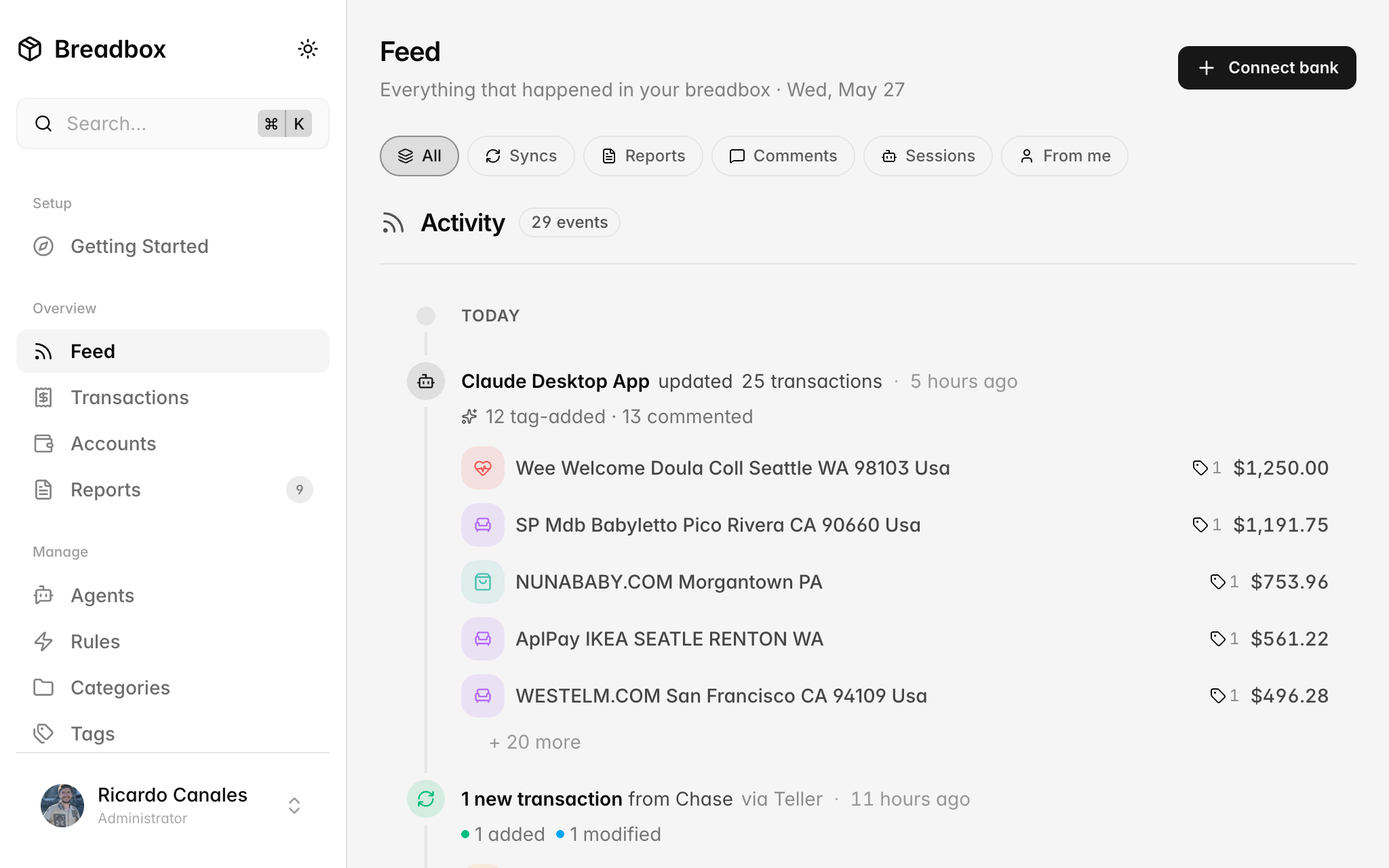Click the 25 transactions link
Viewport: 1389px width, 868px height.
point(812,381)
